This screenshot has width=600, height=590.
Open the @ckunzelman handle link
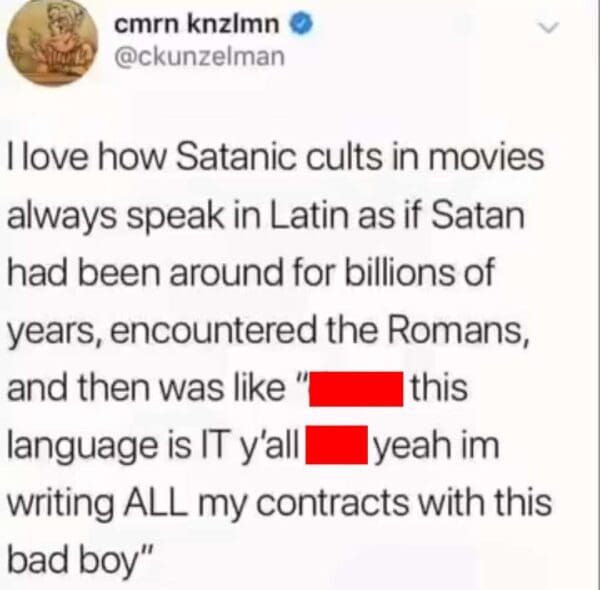click(199, 57)
